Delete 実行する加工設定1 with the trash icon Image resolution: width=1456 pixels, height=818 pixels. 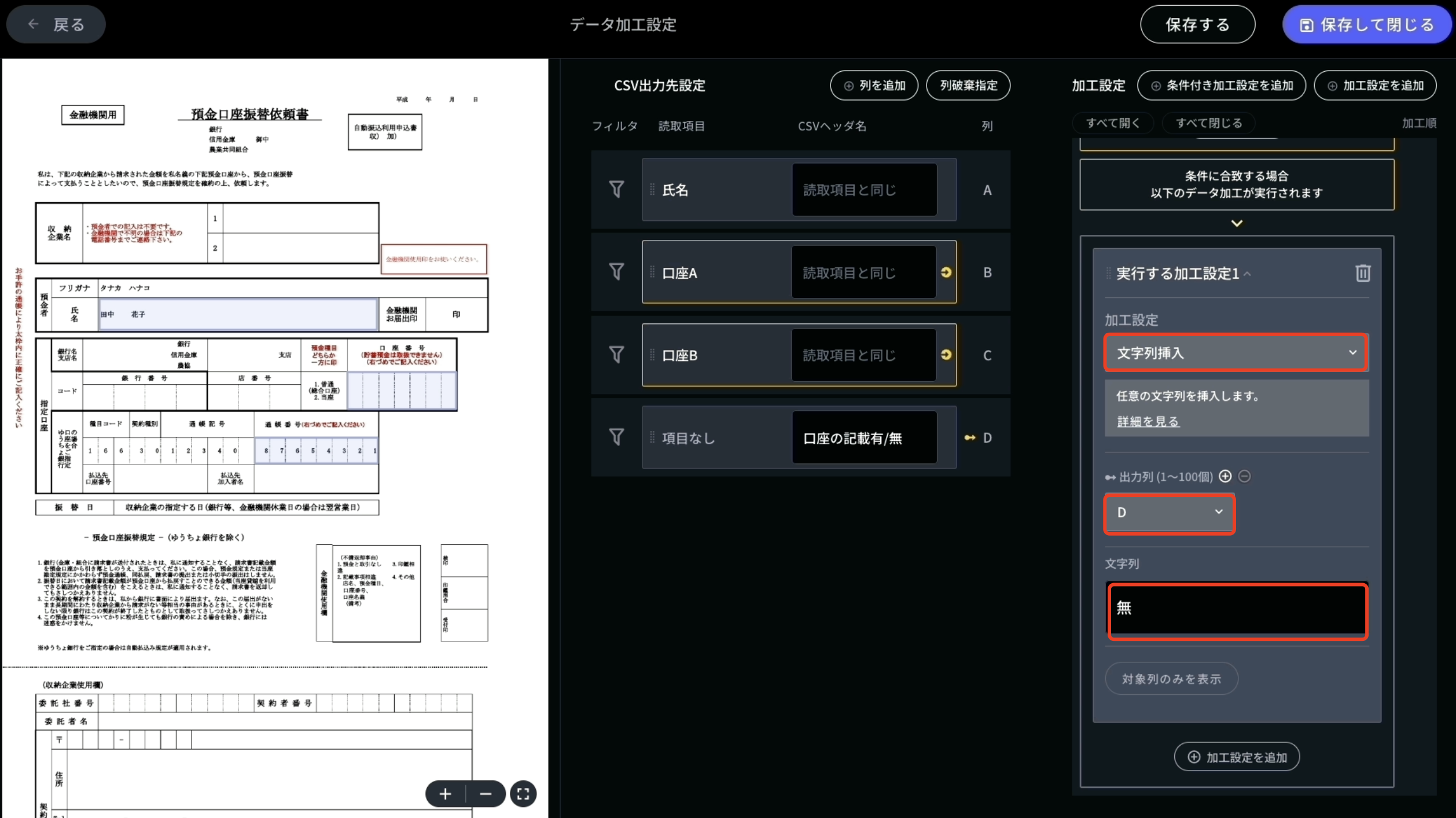click(x=1363, y=273)
